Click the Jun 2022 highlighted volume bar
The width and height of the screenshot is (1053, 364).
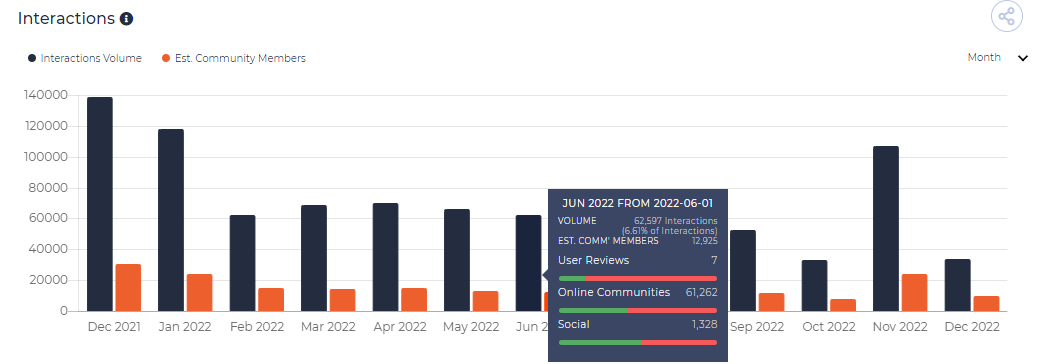529,263
